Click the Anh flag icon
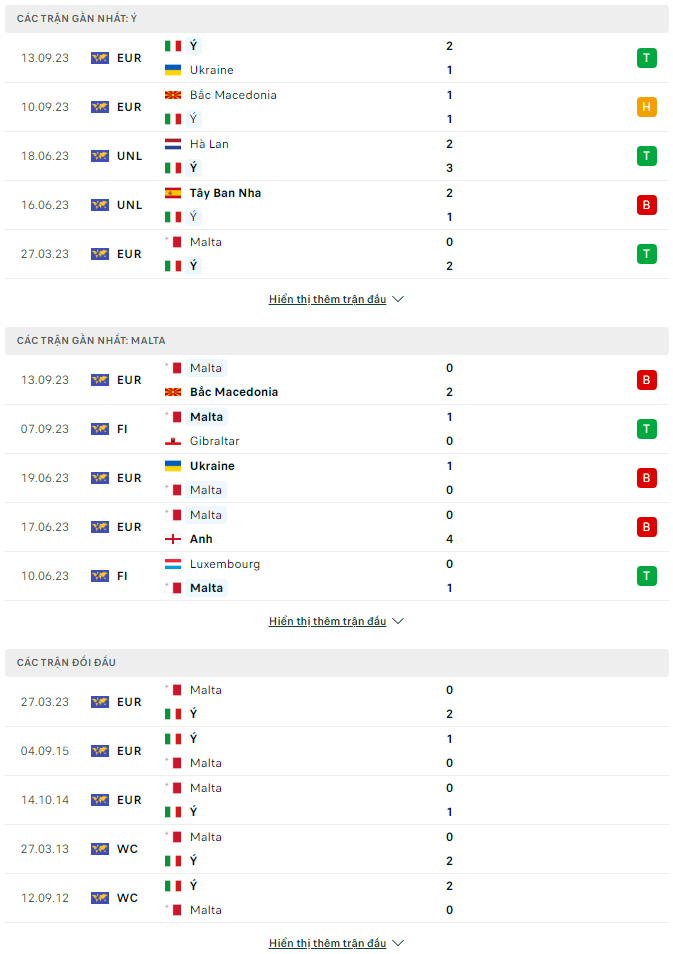The image size is (673, 954). 173,539
